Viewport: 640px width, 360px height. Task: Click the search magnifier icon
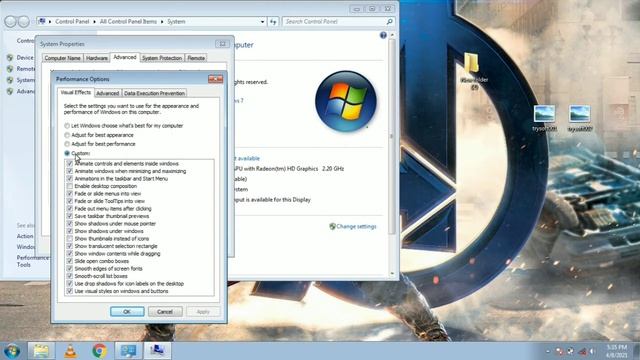(x=389, y=22)
